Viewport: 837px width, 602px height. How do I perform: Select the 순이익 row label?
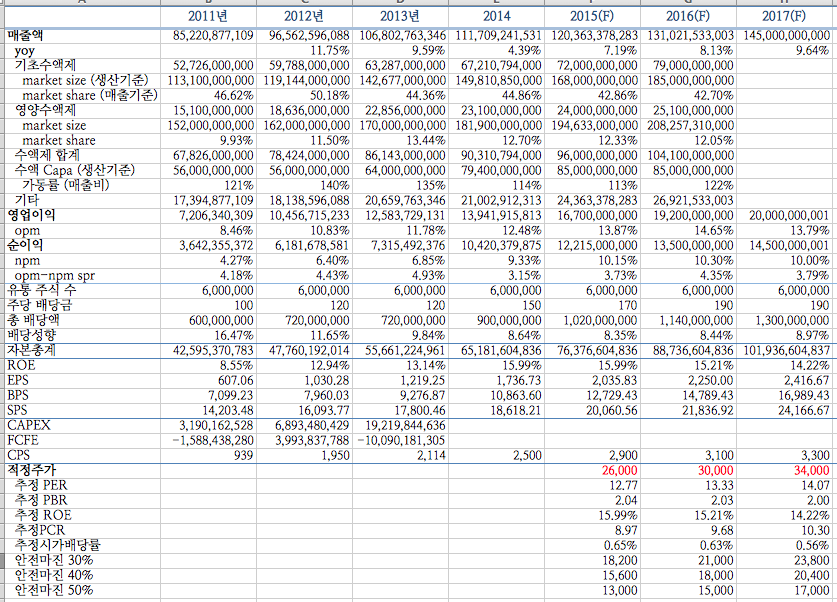(x=25, y=245)
